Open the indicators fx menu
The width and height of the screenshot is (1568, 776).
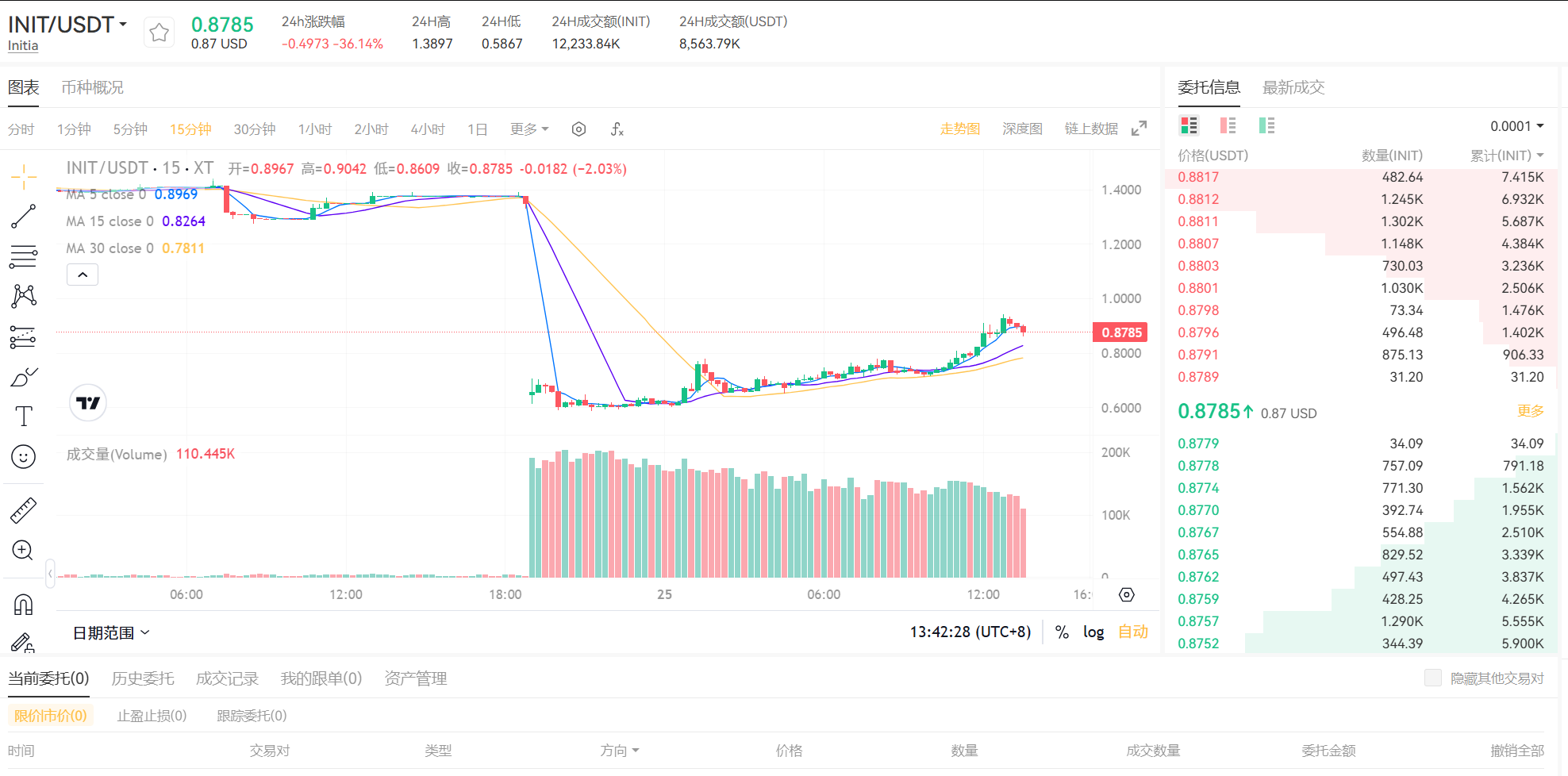click(x=617, y=129)
